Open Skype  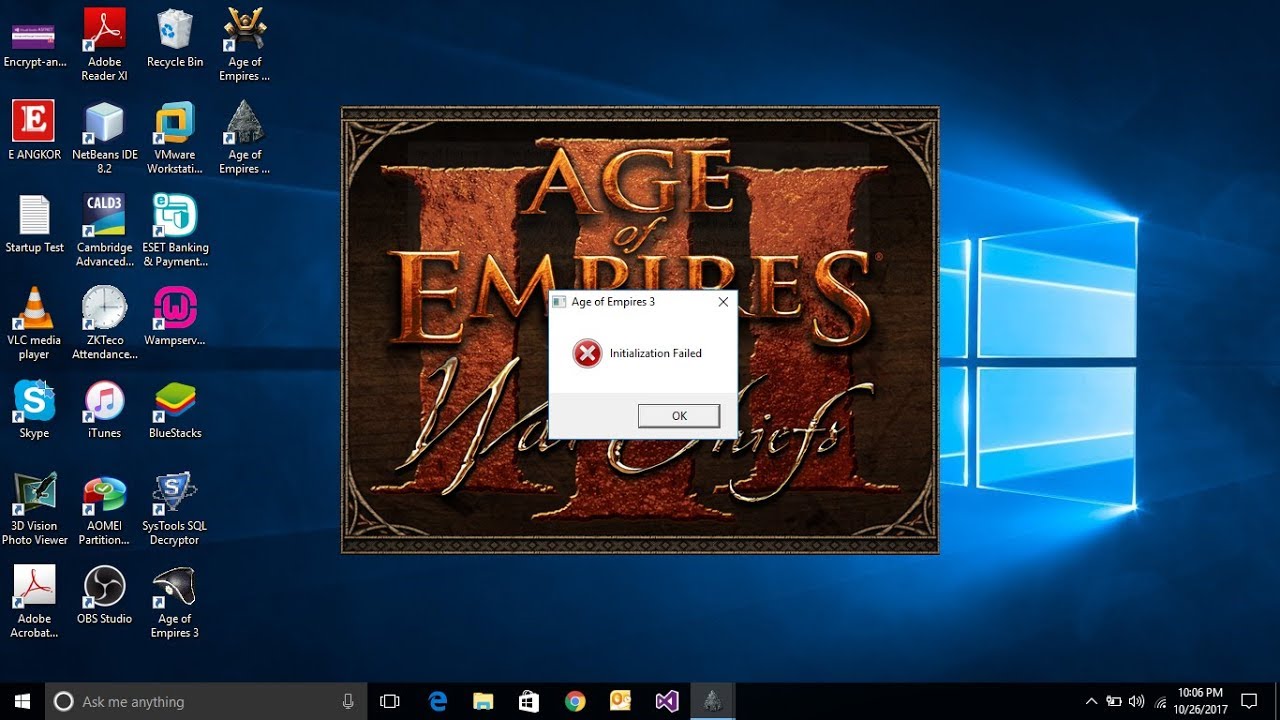pos(34,398)
